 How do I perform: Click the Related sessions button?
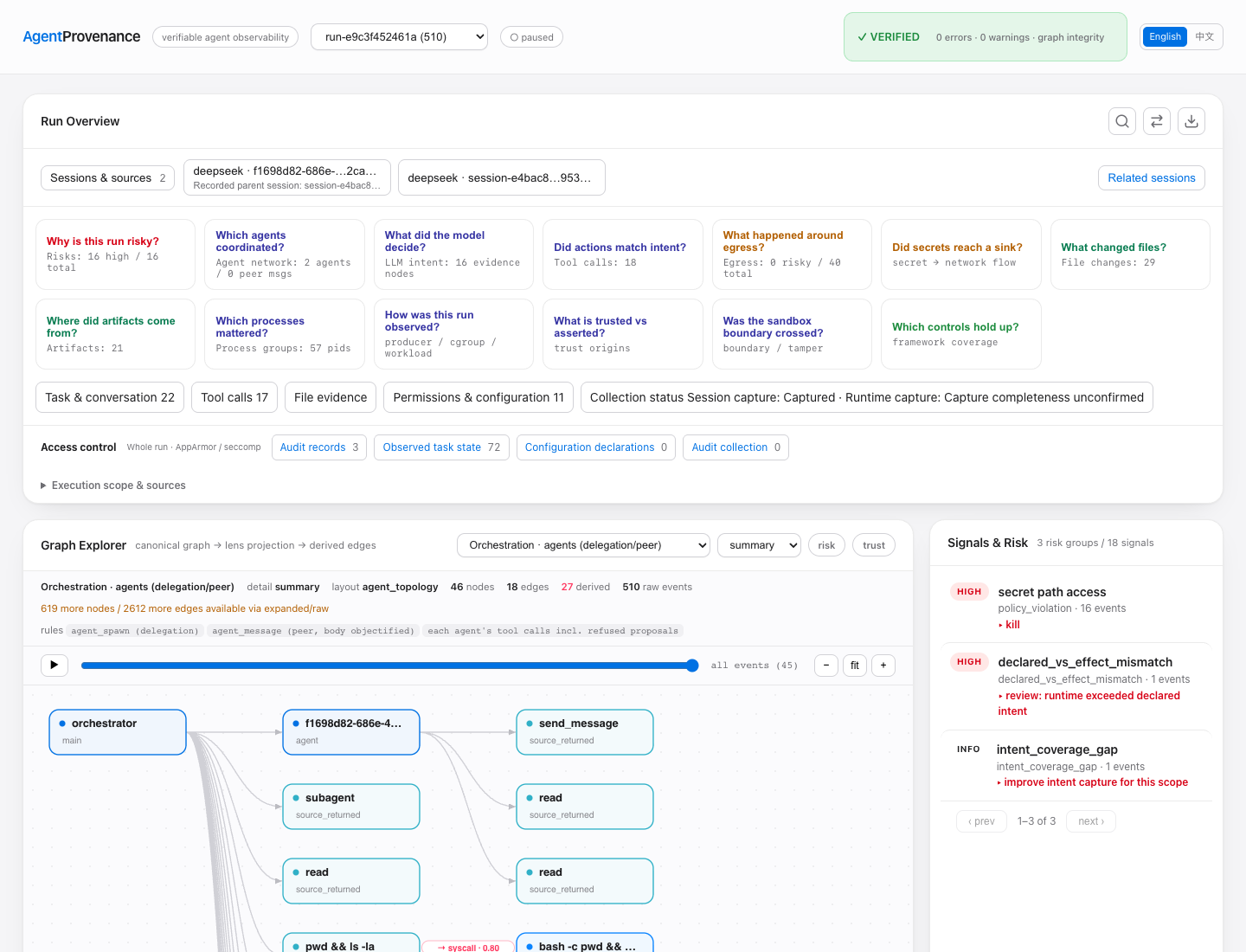[x=1152, y=177]
